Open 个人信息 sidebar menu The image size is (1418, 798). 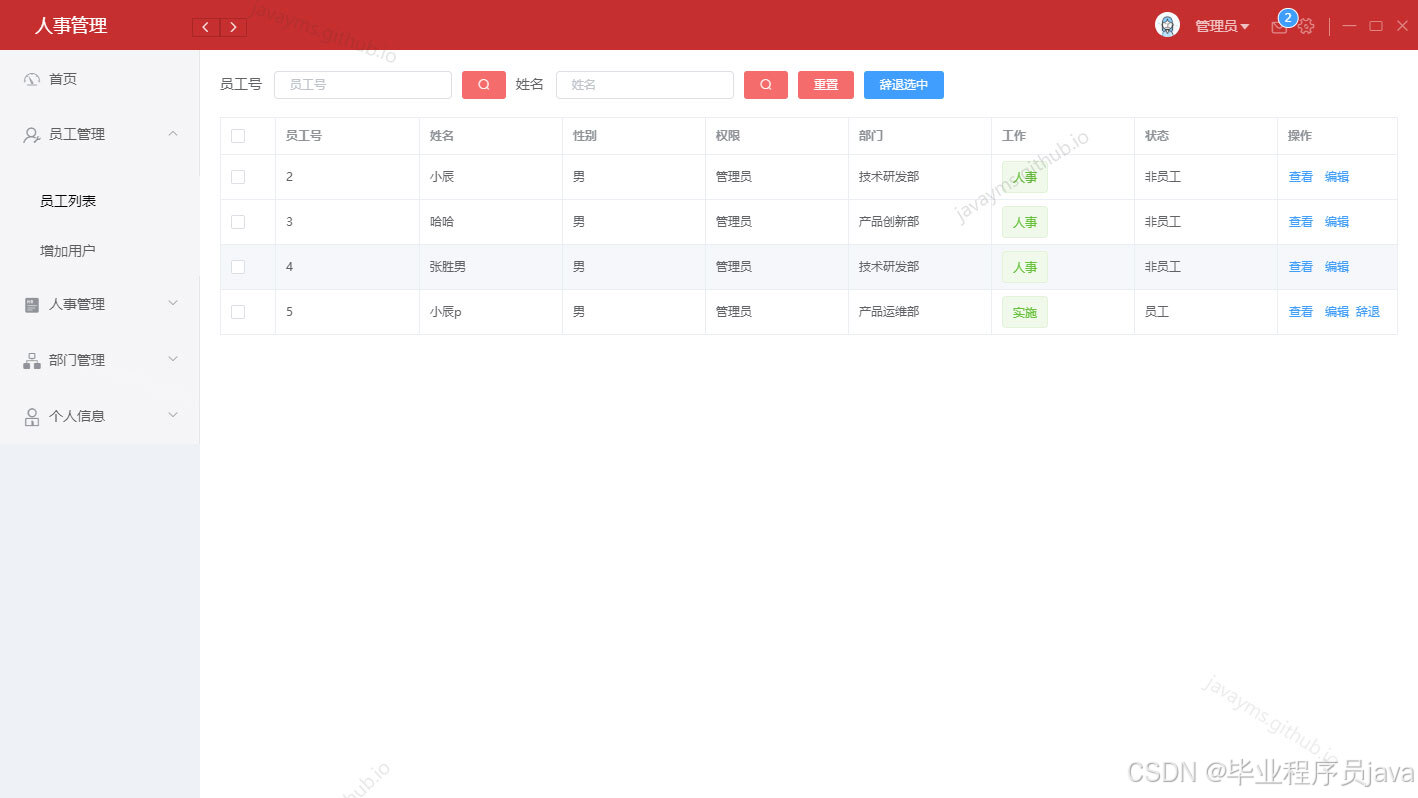pyautogui.click(x=100, y=416)
